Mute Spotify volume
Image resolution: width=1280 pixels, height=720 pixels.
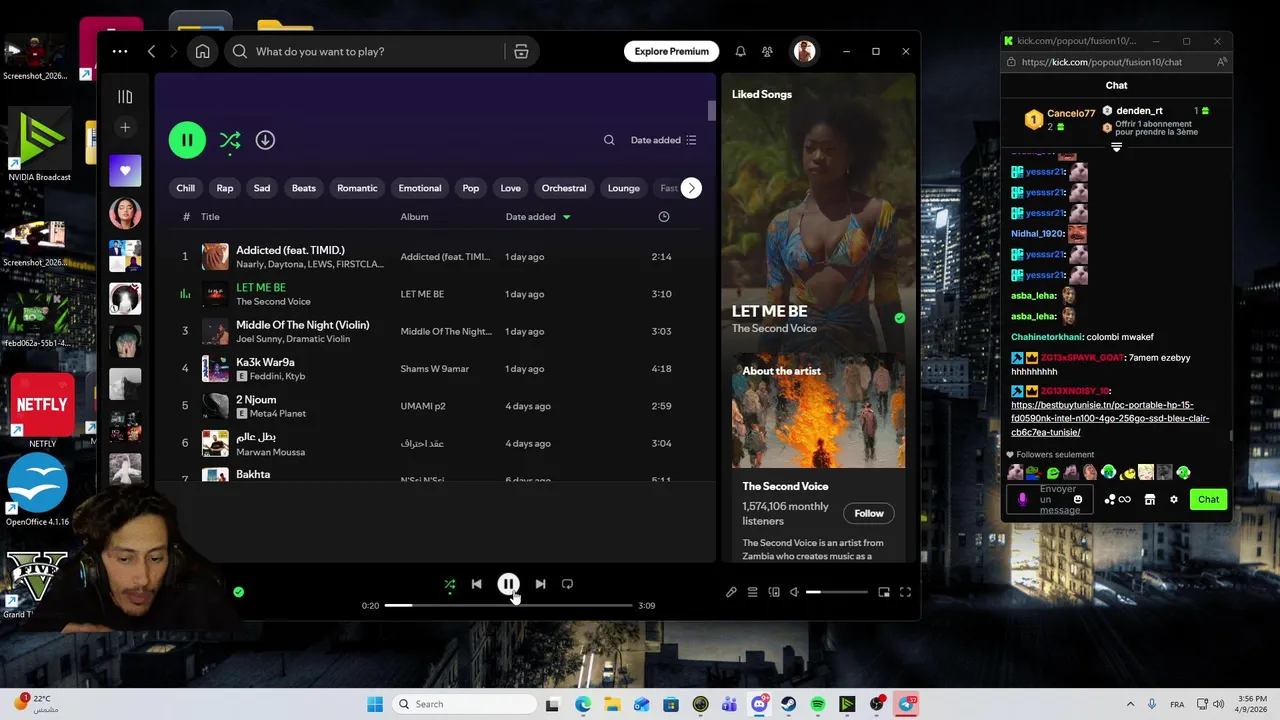794,592
